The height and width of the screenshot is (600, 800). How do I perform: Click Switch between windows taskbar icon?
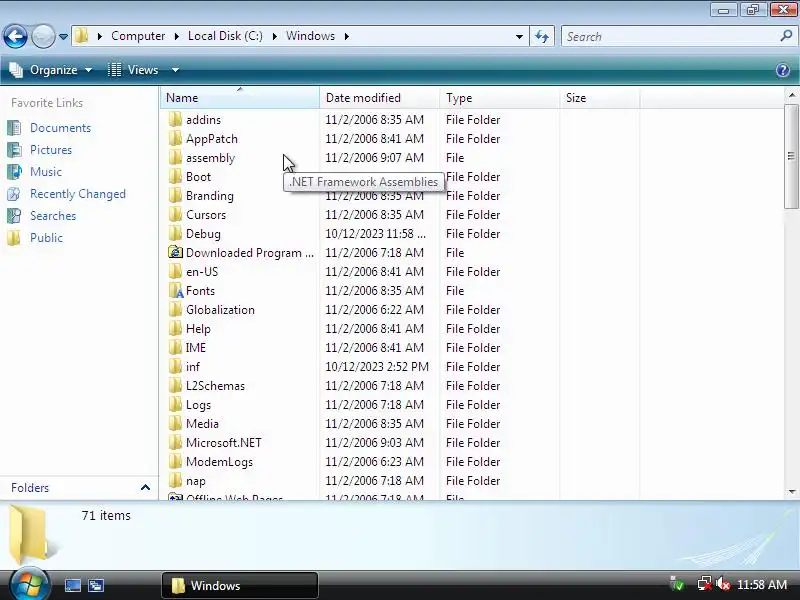[95, 585]
